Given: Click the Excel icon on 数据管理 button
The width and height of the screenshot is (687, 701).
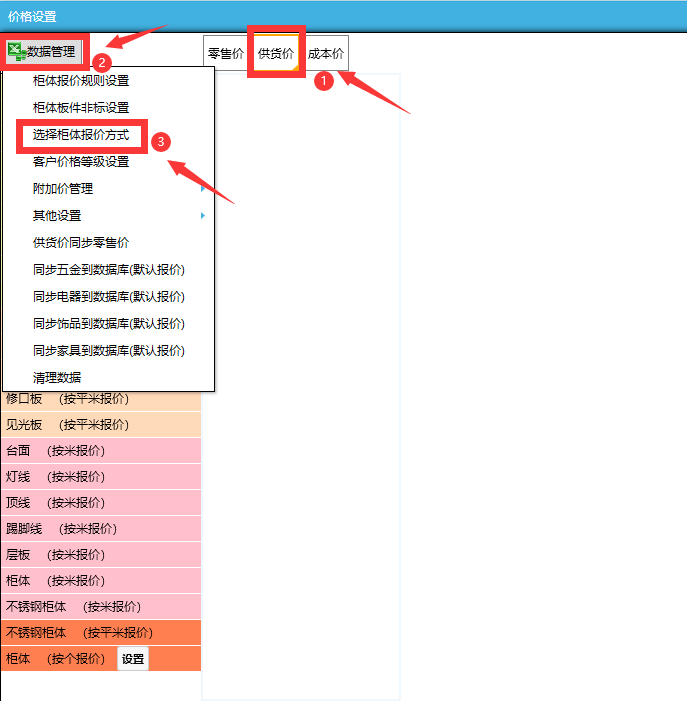Looking at the screenshot, I should [x=17, y=51].
